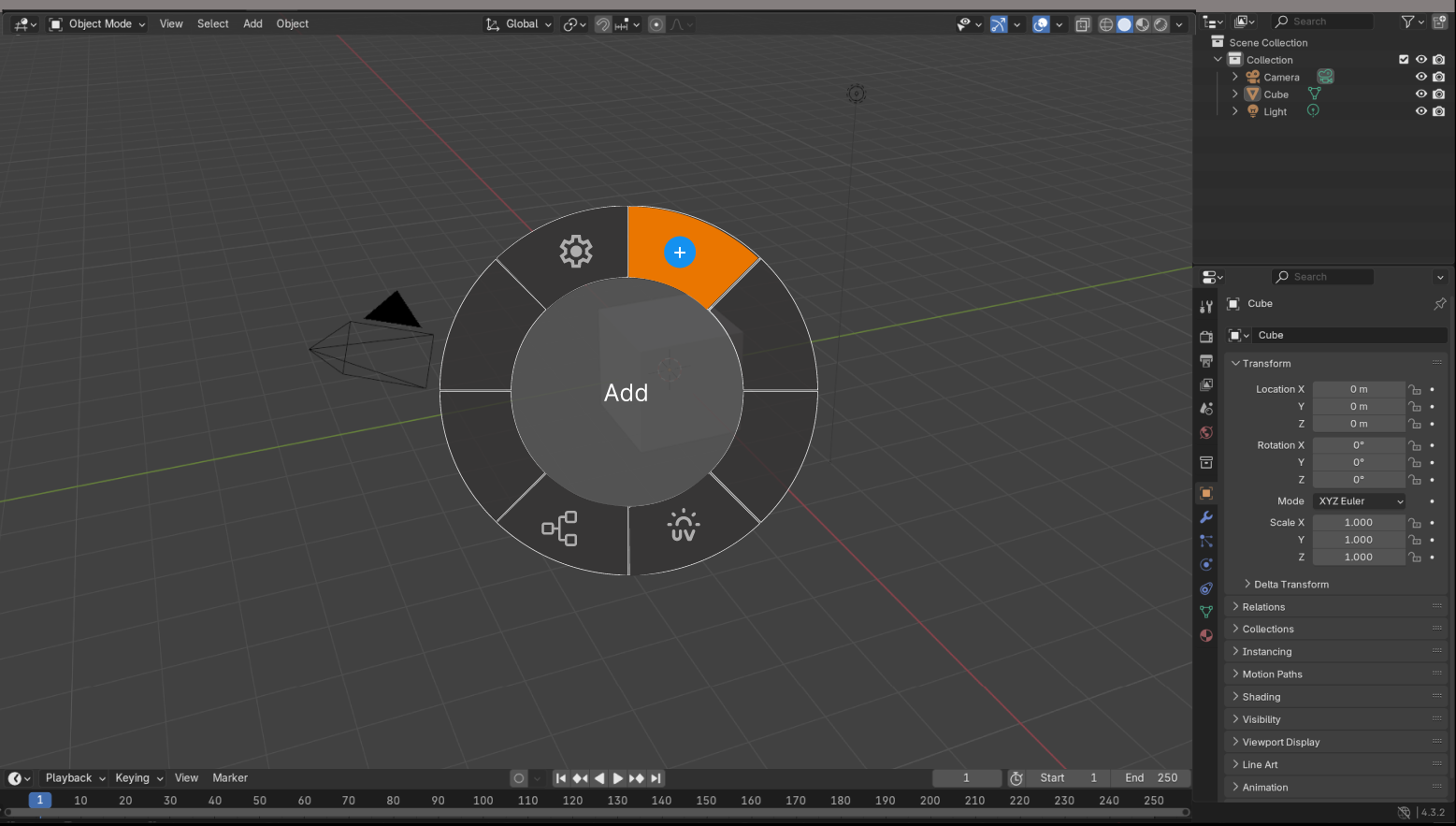Enable Wireframe viewport shading
1456x826 pixels.
pyautogui.click(x=1105, y=23)
